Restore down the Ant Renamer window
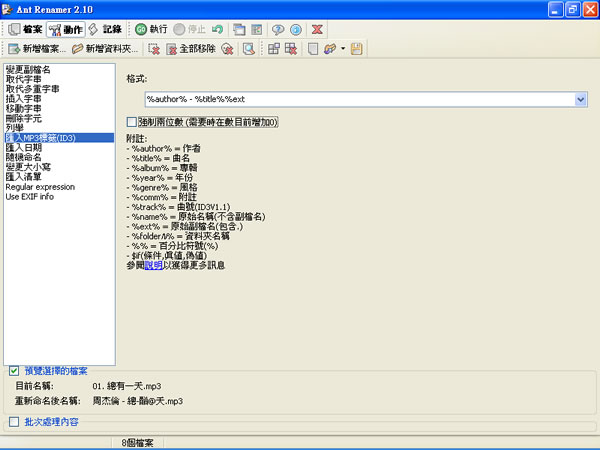The width and height of the screenshot is (600, 450). click(573, 10)
